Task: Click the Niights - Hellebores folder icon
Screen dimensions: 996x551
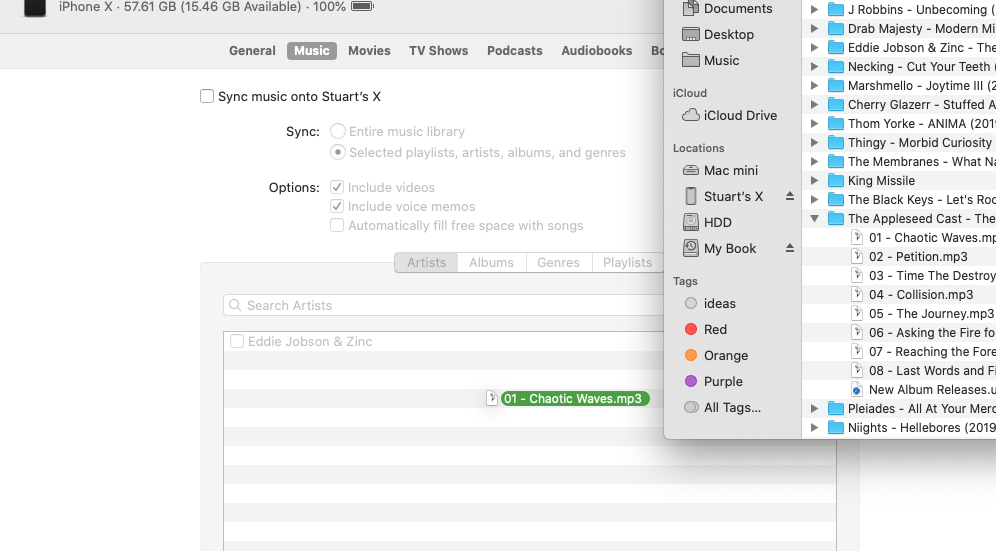Action: click(x=836, y=428)
